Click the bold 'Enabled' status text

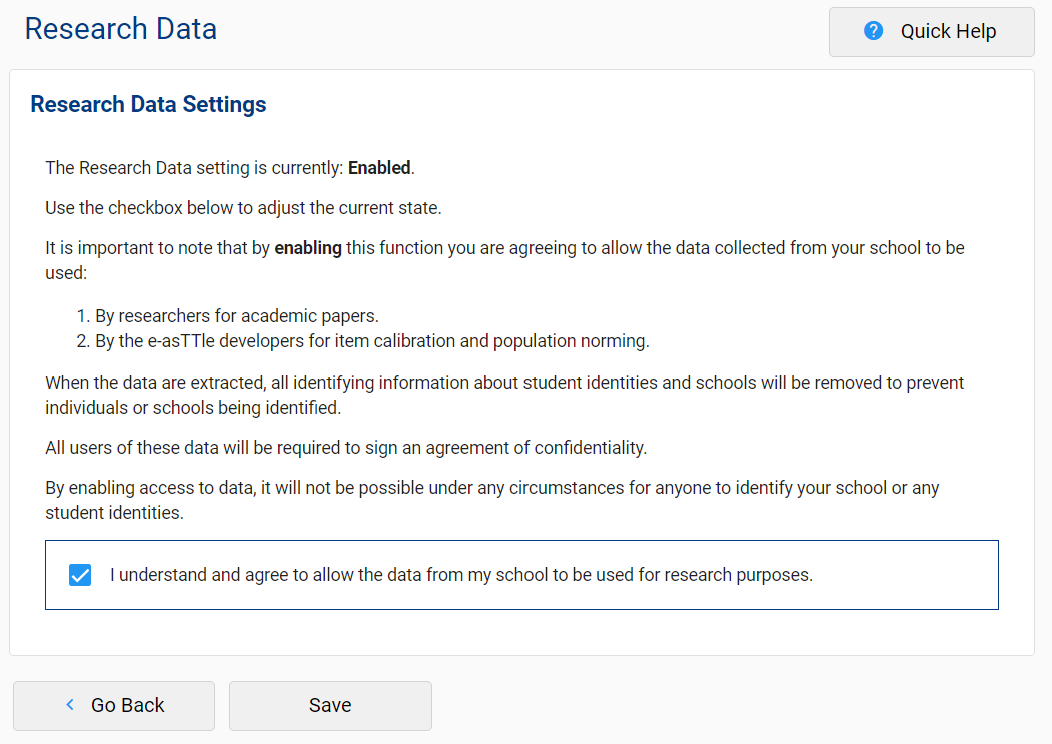378,167
